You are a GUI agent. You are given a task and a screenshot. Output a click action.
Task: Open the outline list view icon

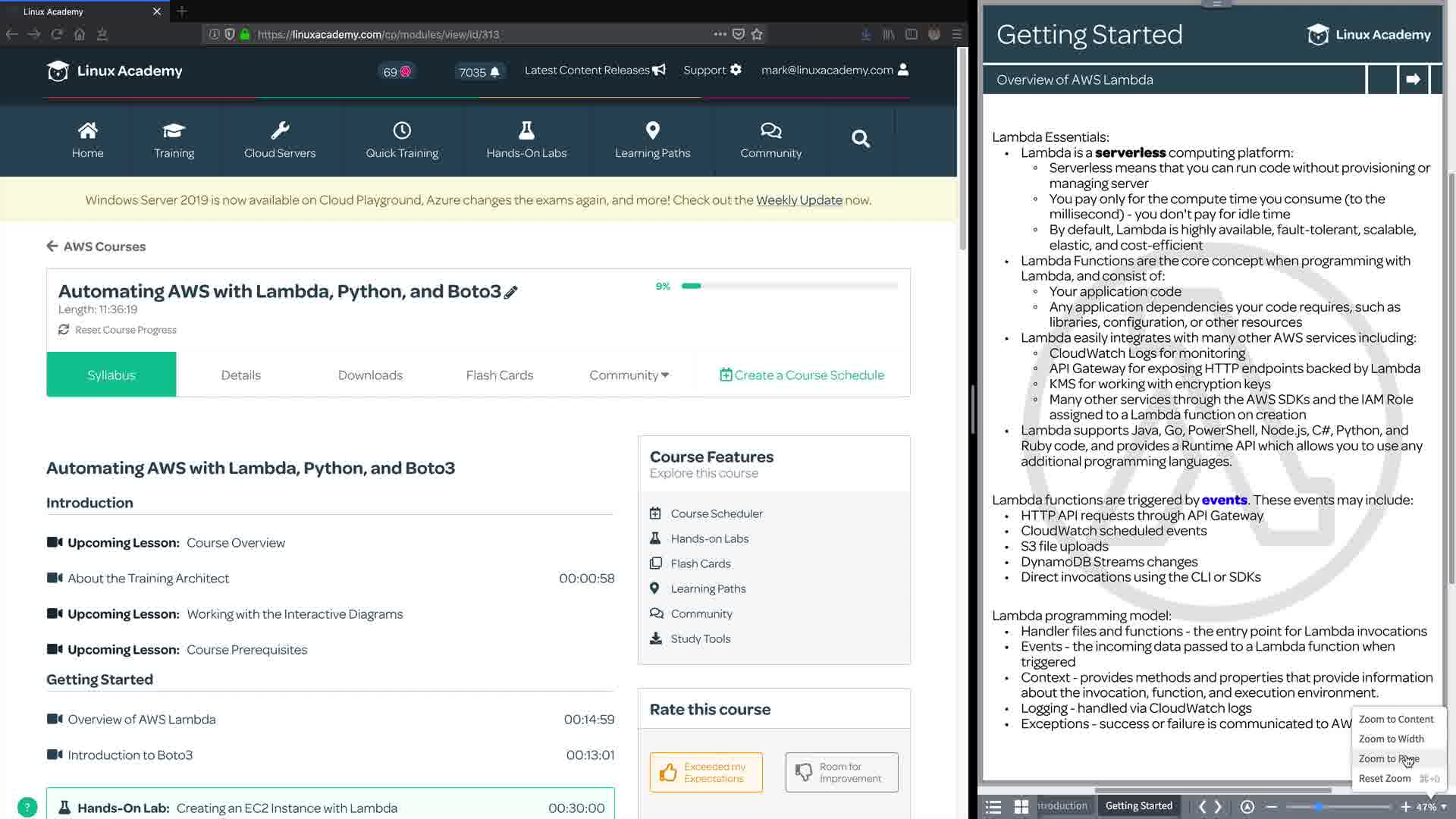[x=993, y=807]
